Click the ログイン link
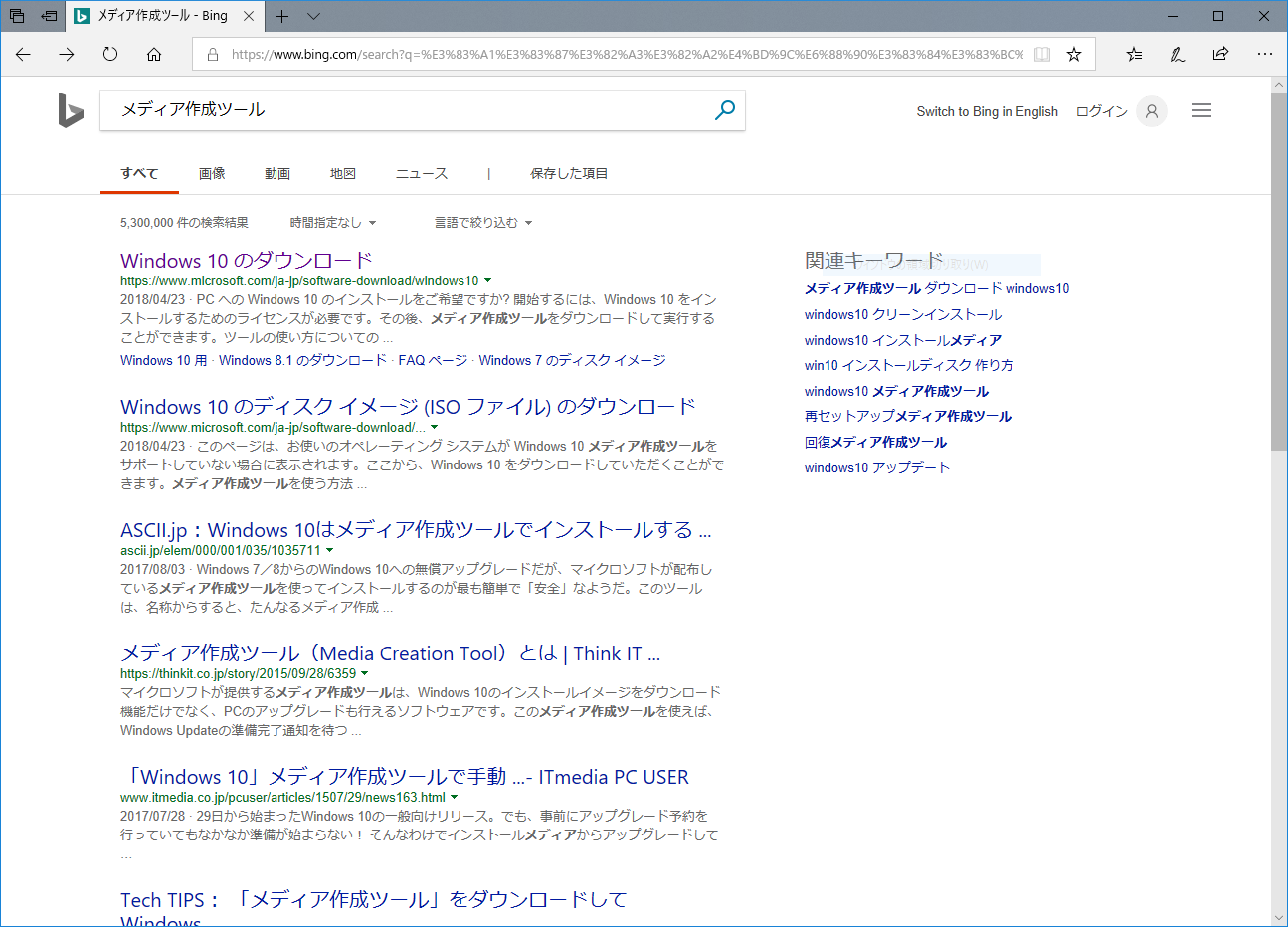This screenshot has width=1288, height=927. 1102,111
